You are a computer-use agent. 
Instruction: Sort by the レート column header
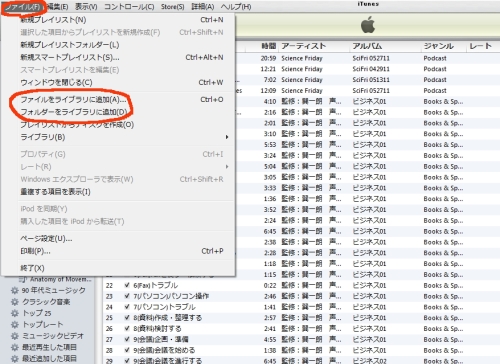point(480,46)
